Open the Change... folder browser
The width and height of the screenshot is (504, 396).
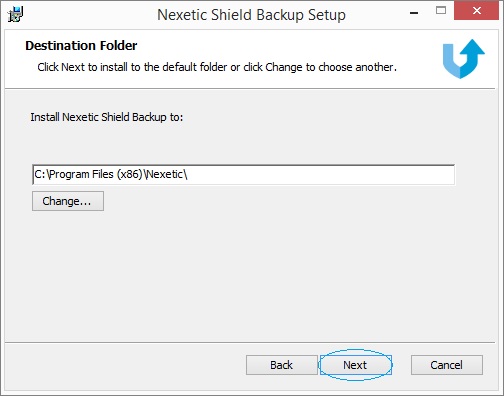click(68, 201)
